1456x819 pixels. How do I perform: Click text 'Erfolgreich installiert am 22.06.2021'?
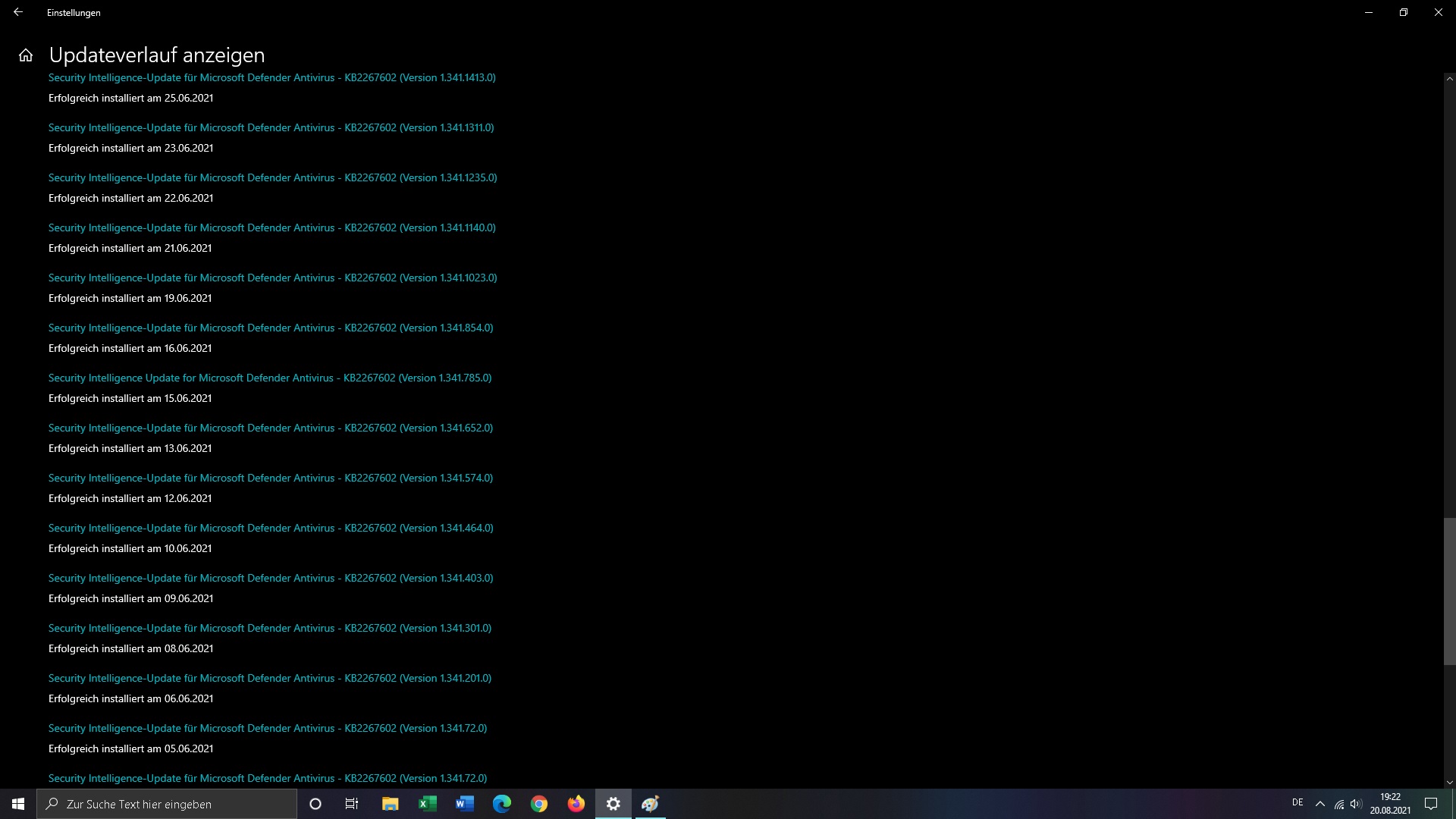point(130,198)
